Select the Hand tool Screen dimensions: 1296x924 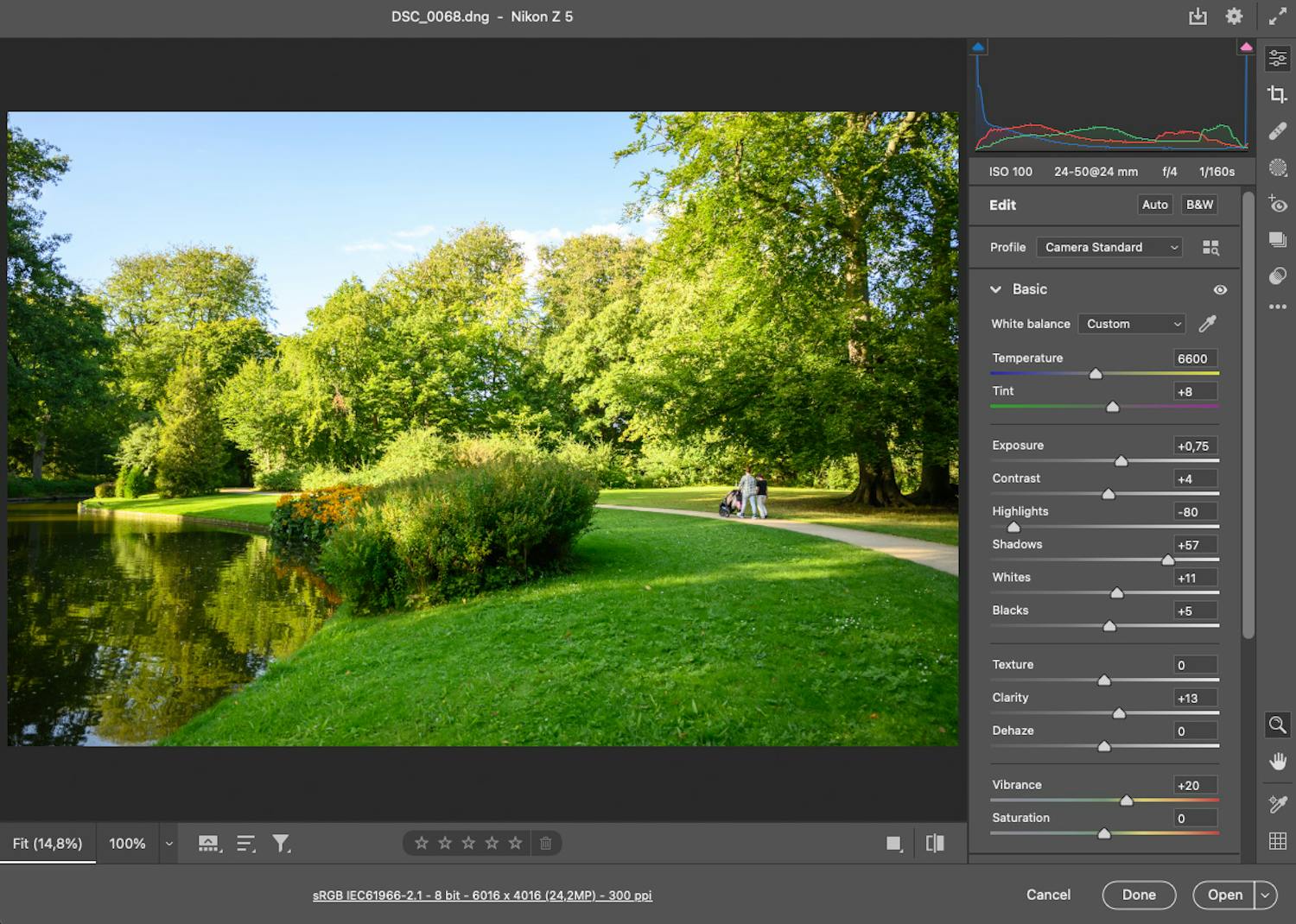click(x=1278, y=761)
